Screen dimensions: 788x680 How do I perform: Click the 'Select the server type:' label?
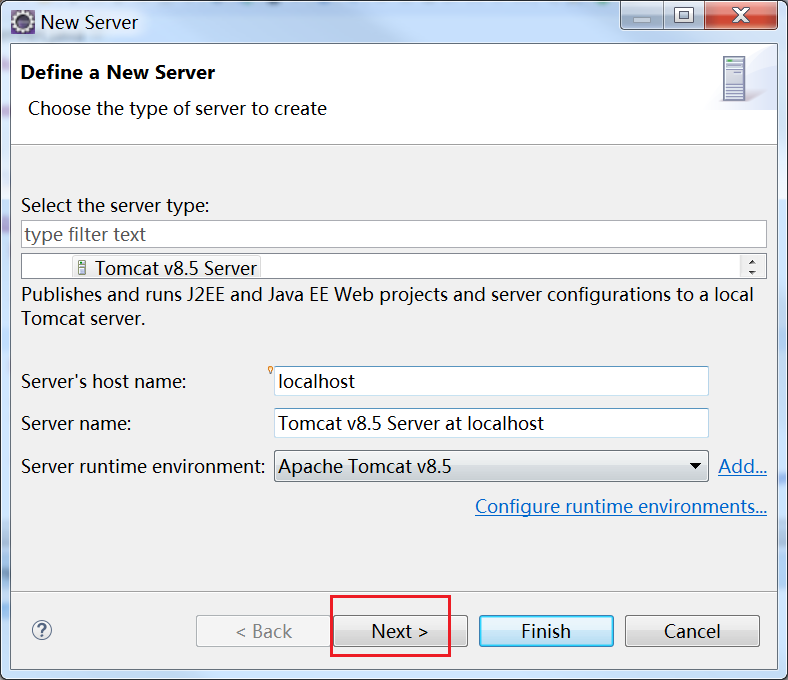(x=115, y=206)
